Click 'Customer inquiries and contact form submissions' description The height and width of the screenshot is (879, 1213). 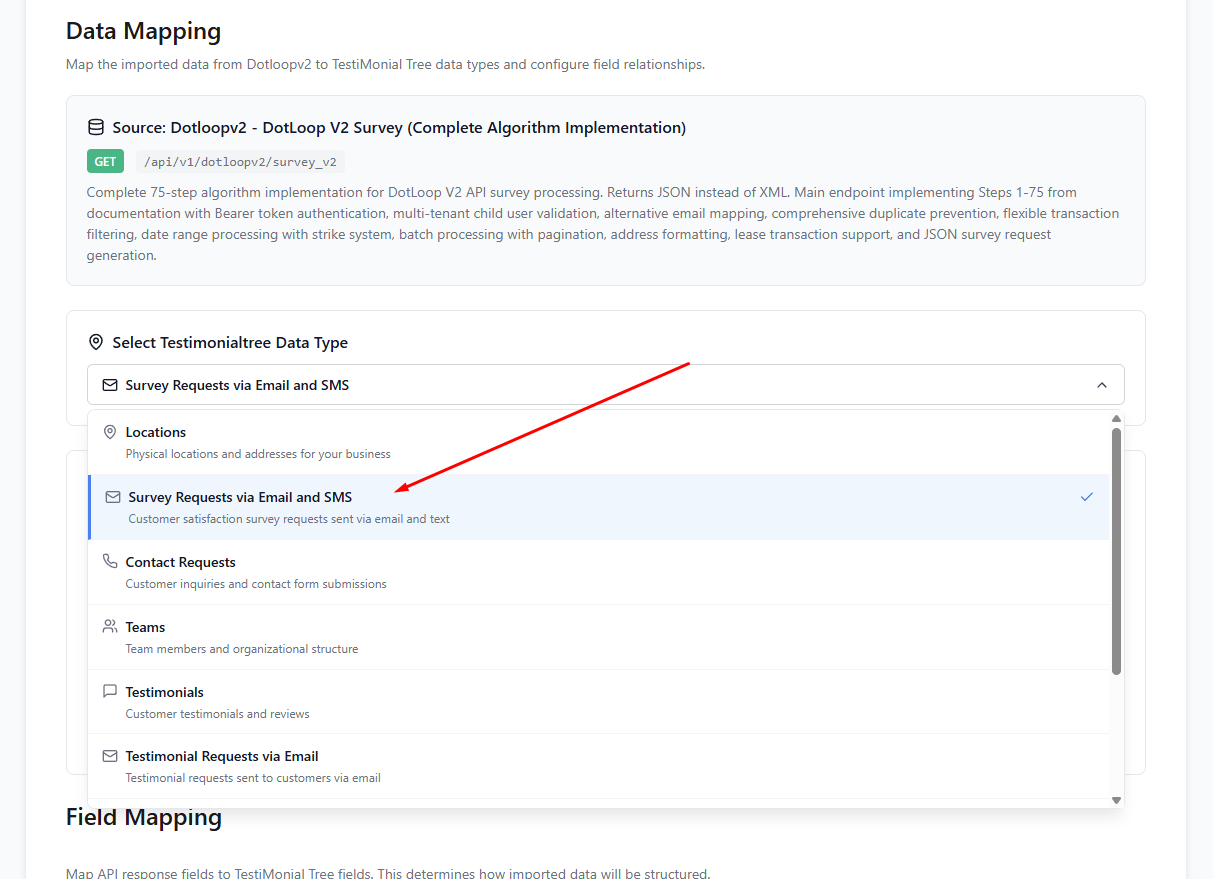tap(256, 584)
